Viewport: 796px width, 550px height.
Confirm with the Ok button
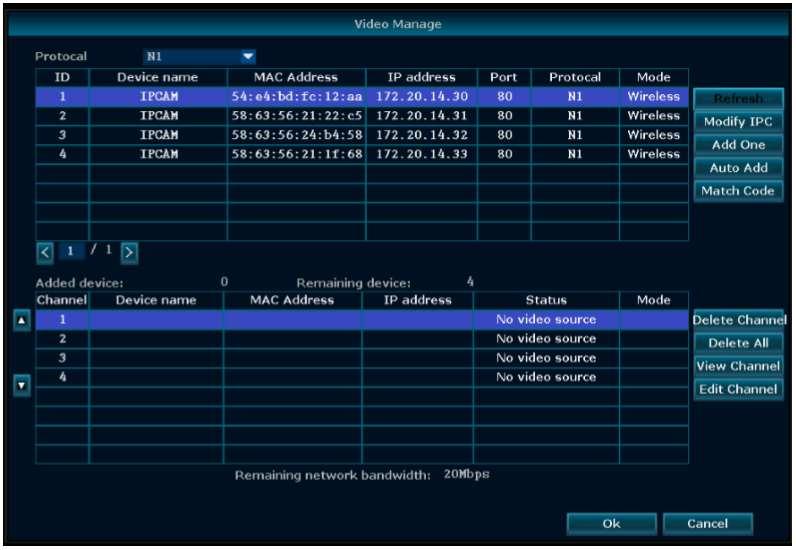pos(611,524)
